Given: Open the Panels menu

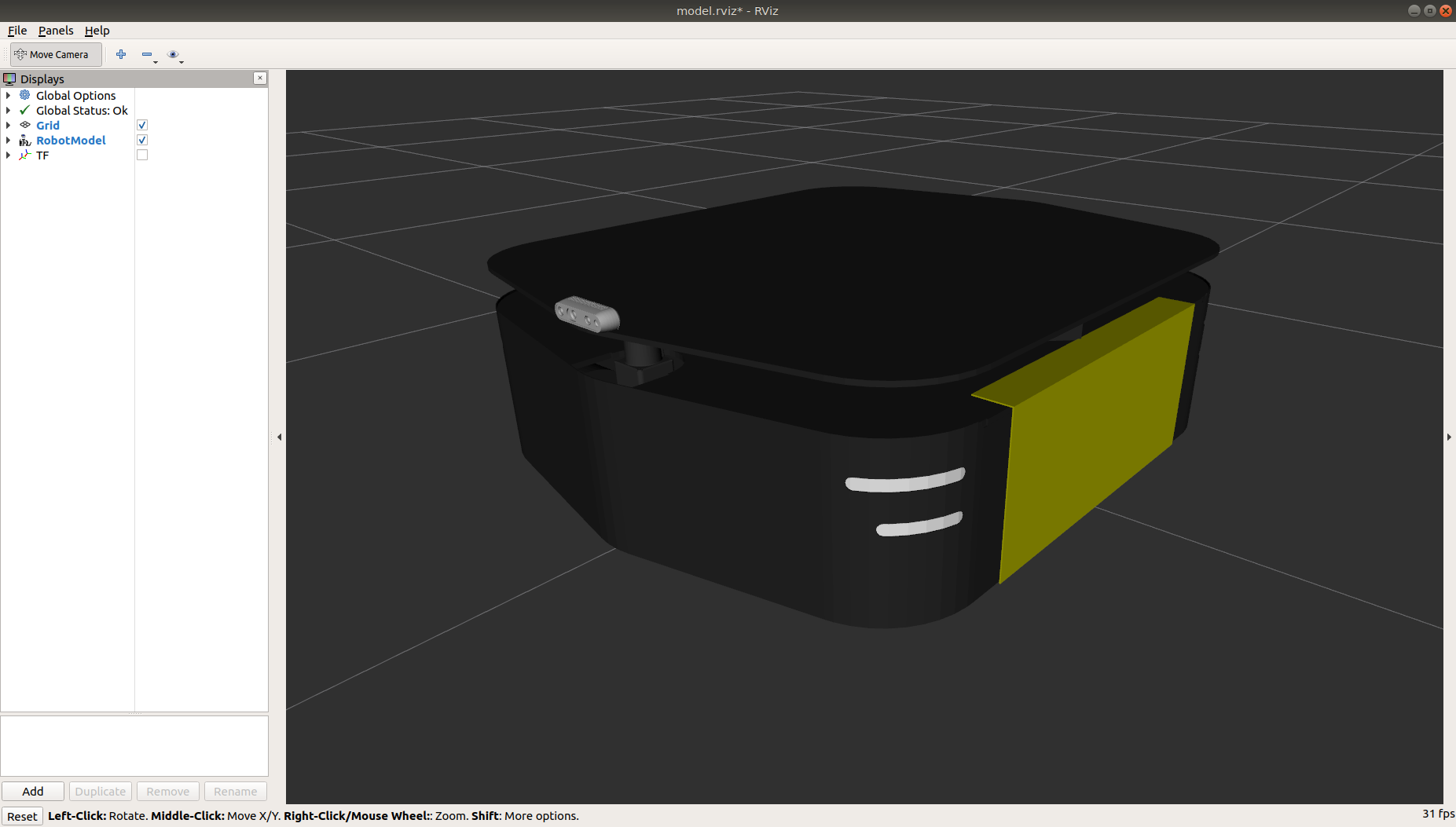Looking at the screenshot, I should pos(56,31).
